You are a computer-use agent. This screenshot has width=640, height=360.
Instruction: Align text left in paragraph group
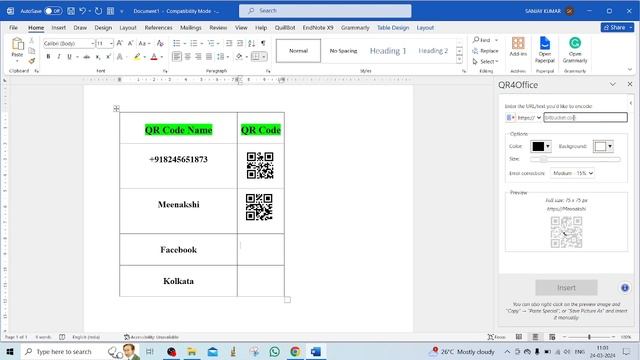point(176,56)
